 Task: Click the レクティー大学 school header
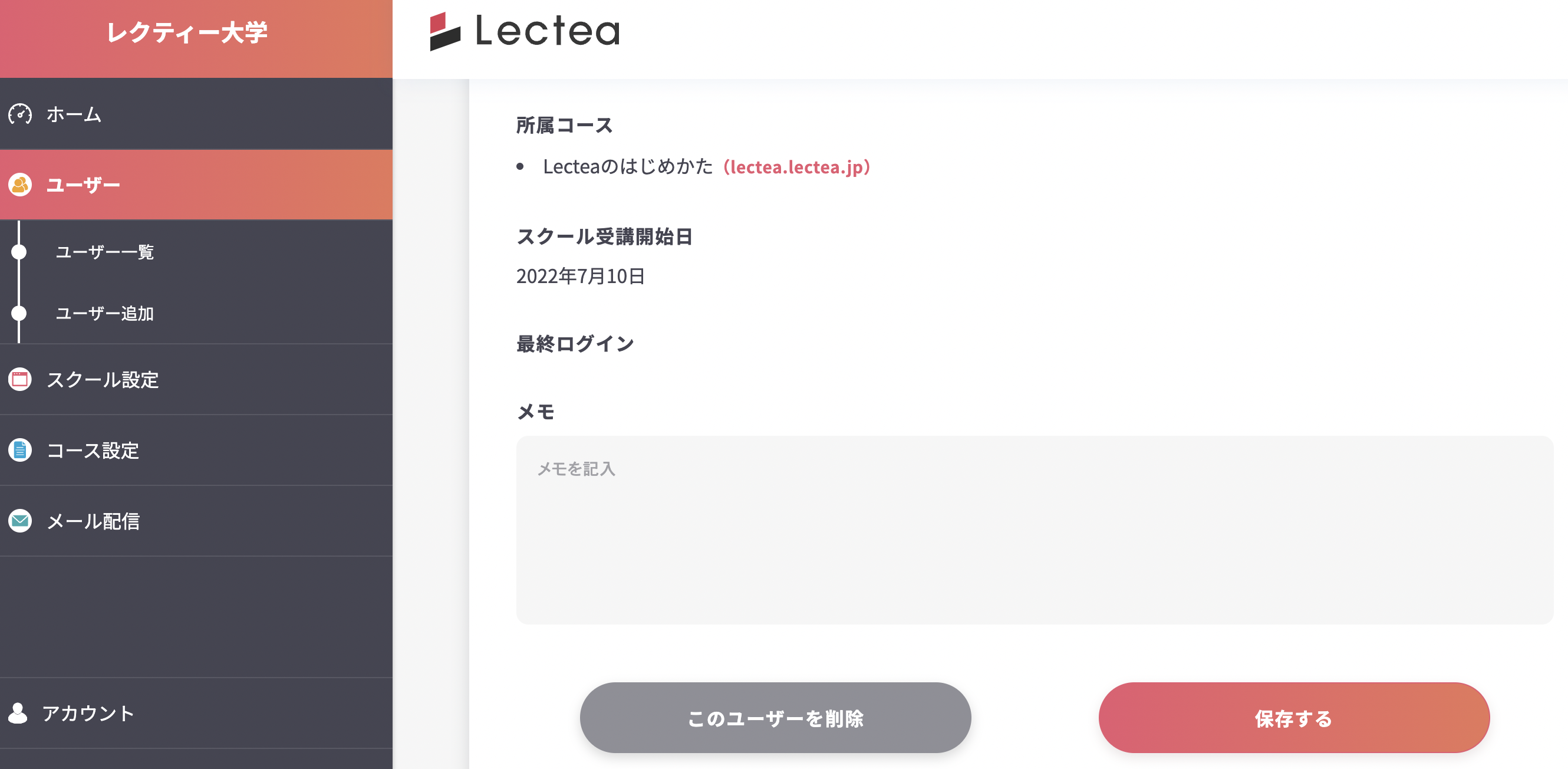[x=187, y=33]
